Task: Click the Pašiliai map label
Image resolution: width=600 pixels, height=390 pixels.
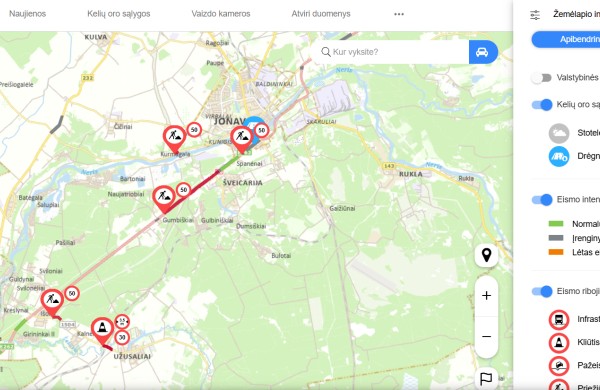Action: pos(65,243)
